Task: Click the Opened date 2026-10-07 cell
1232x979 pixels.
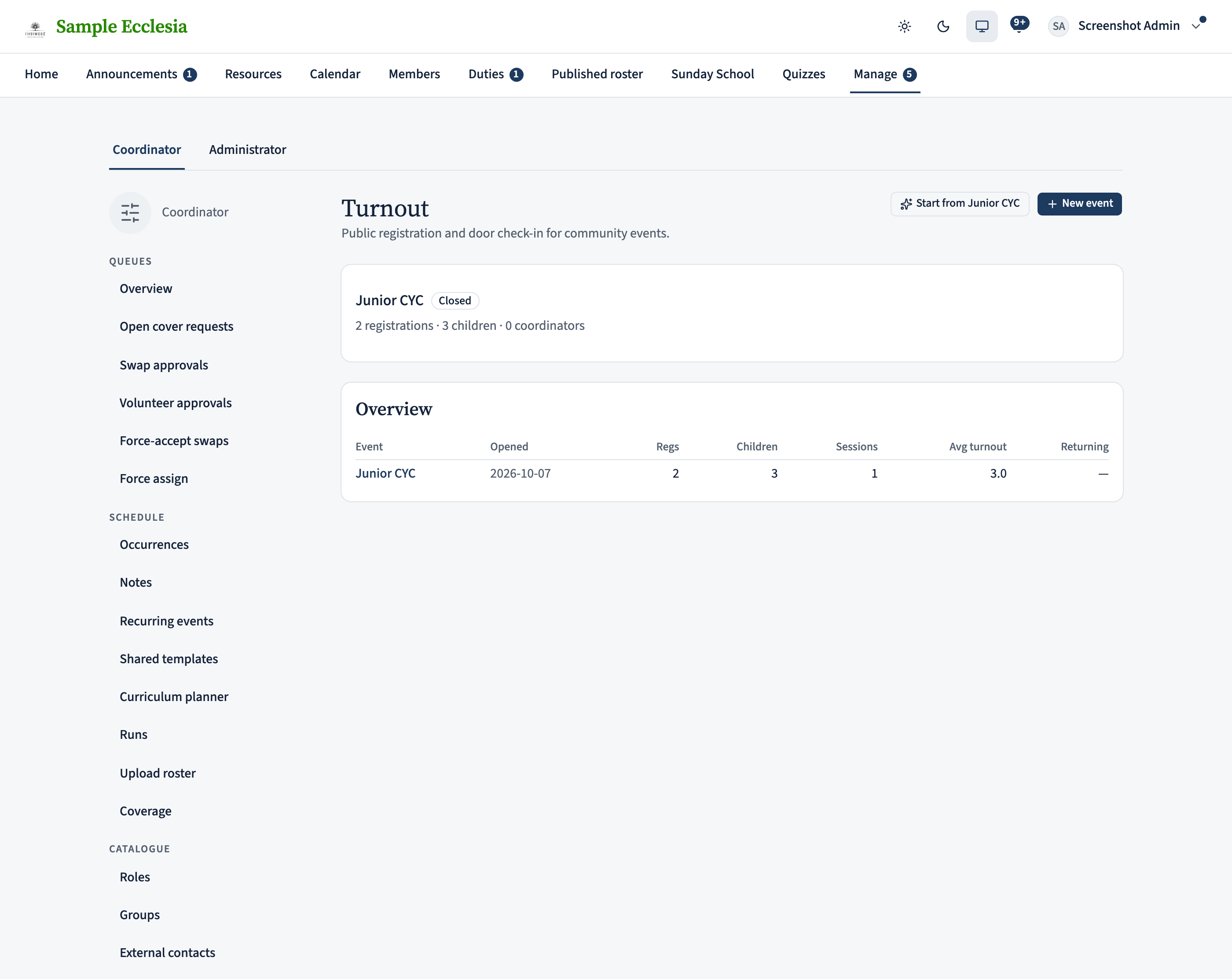Action: point(521,474)
